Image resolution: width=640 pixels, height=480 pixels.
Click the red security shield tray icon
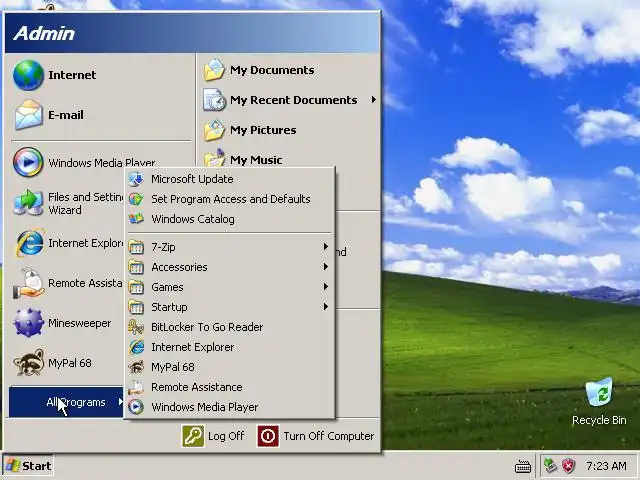(568, 466)
